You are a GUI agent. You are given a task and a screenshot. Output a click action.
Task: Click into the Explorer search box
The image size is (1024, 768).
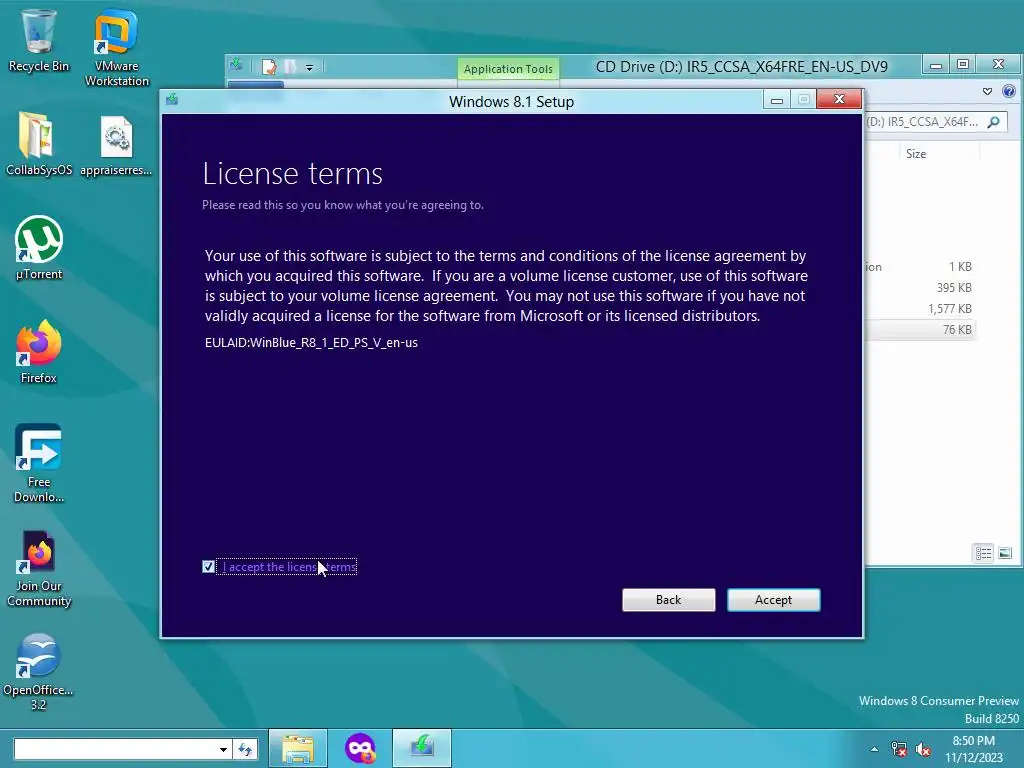[936, 121]
